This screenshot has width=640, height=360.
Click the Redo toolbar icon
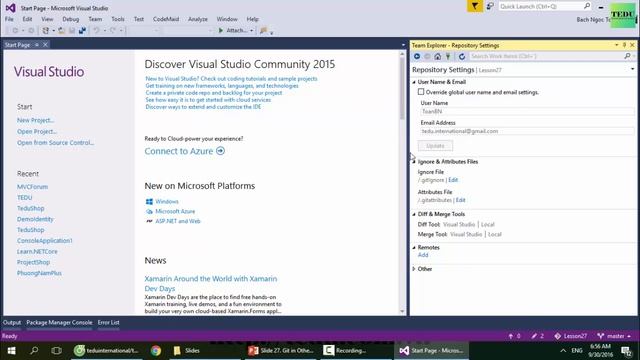113,31
